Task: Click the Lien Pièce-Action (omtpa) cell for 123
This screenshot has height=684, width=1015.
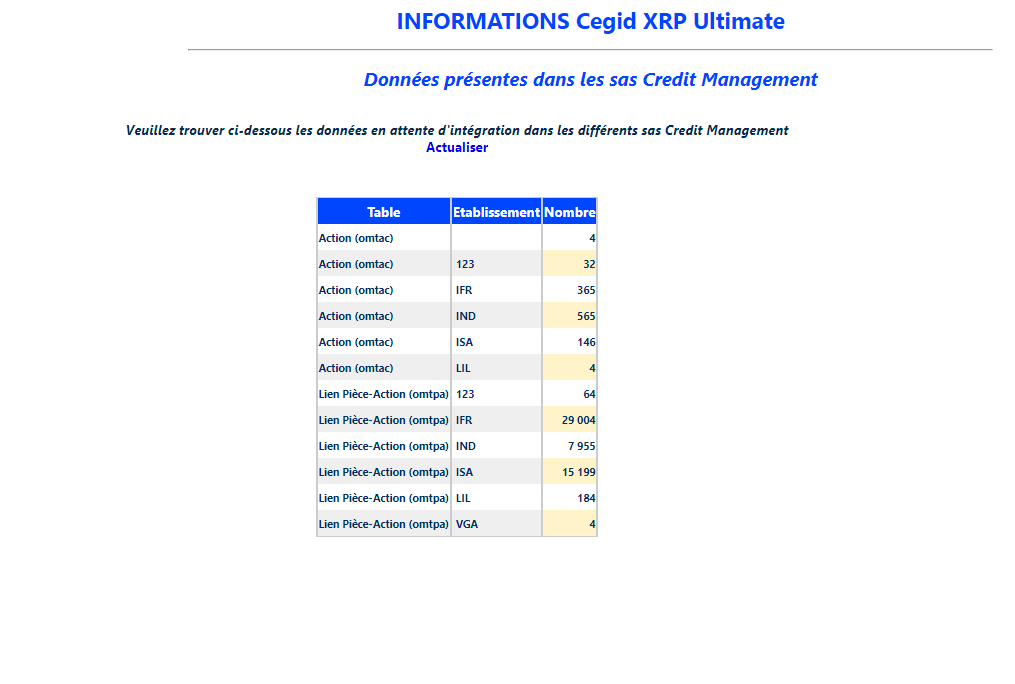Action: [384, 394]
